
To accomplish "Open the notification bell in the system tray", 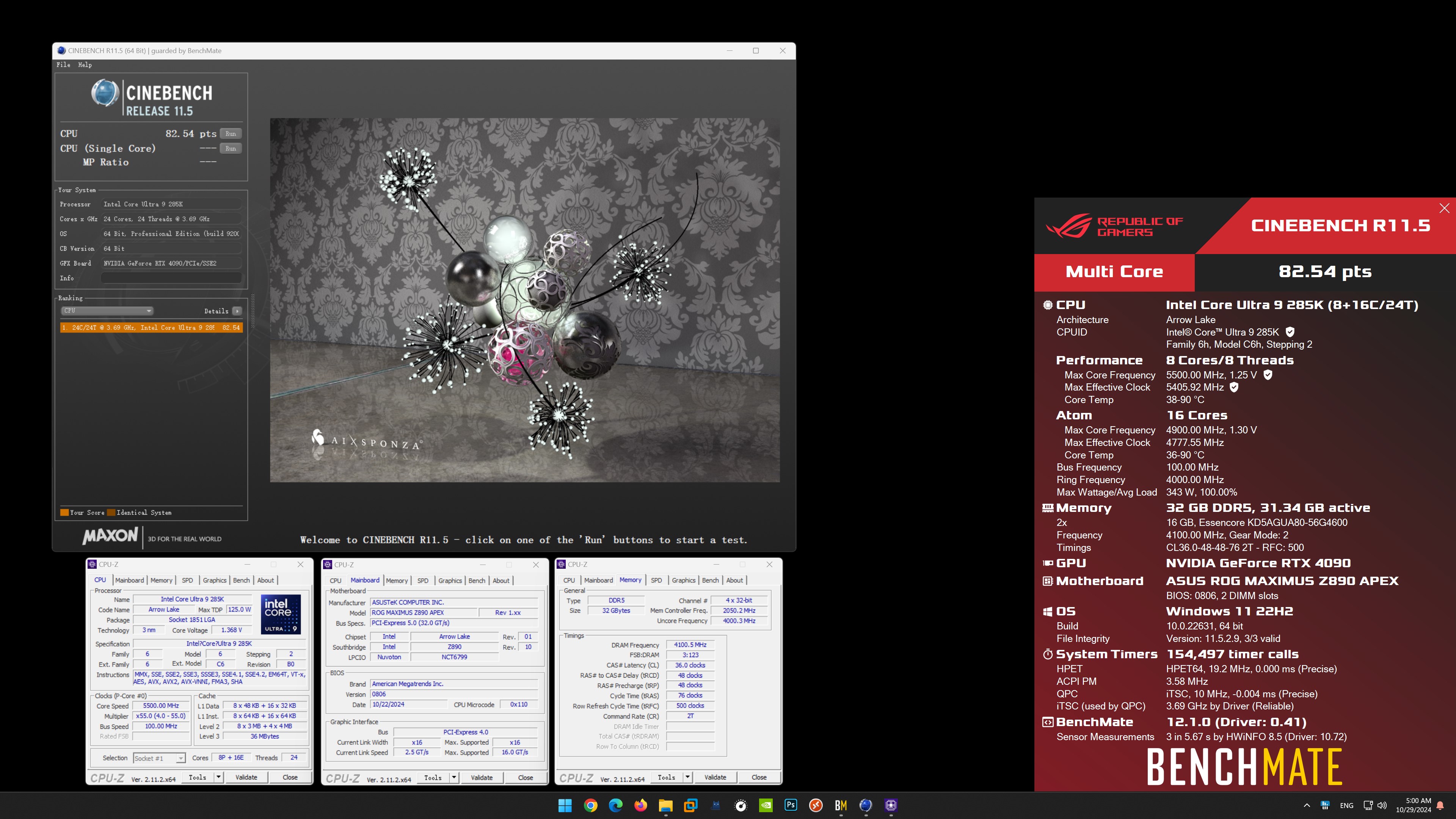I will [1440, 805].
